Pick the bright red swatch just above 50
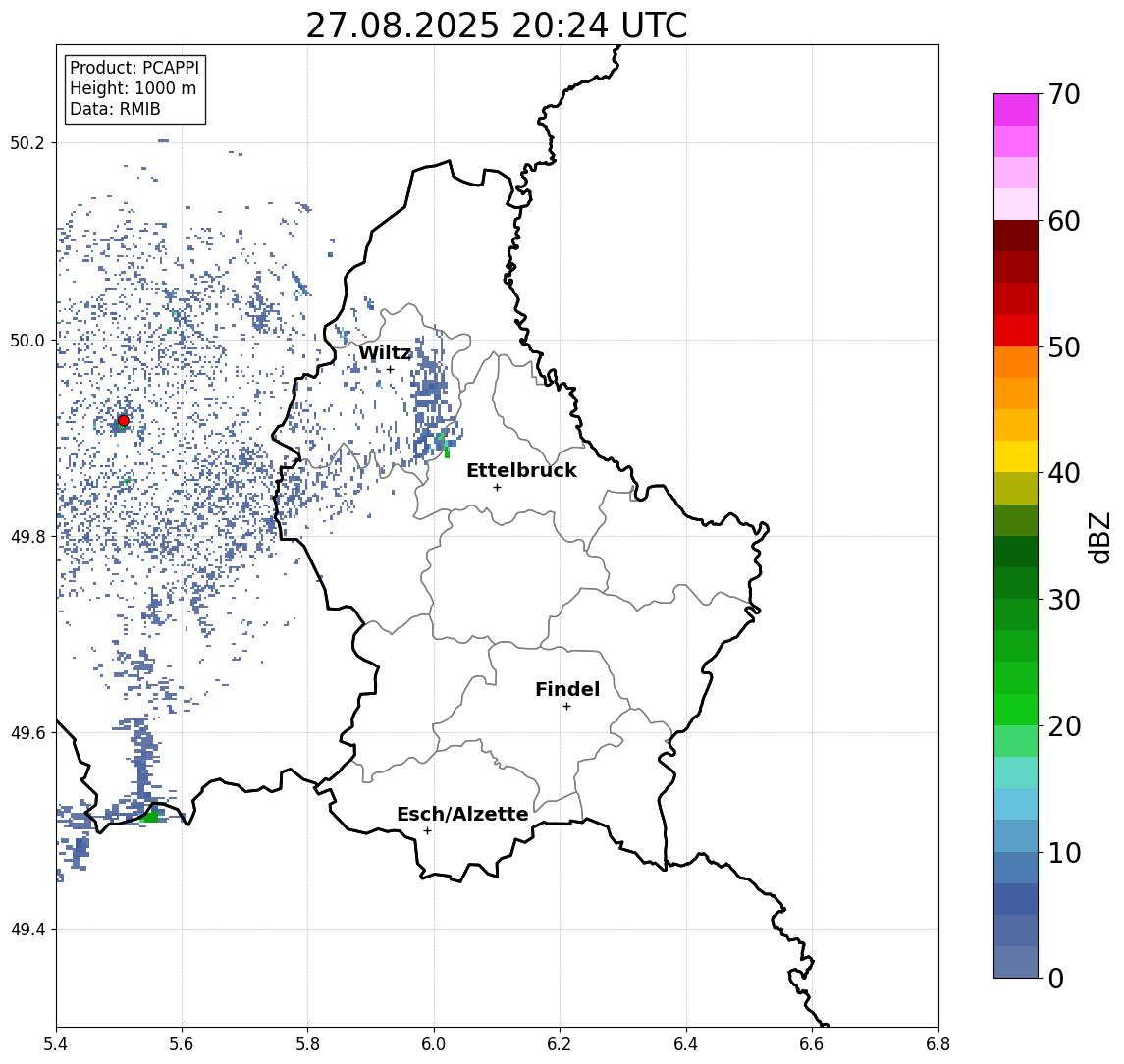 pyautogui.click(x=1016, y=331)
